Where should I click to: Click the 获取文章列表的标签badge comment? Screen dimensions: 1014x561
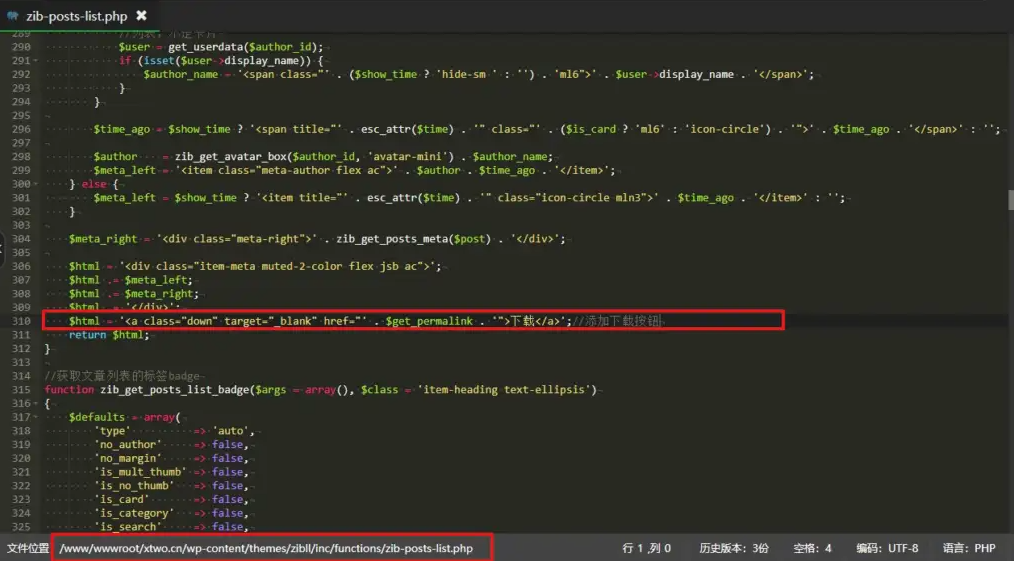pyautogui.click(x=122, y=376)
